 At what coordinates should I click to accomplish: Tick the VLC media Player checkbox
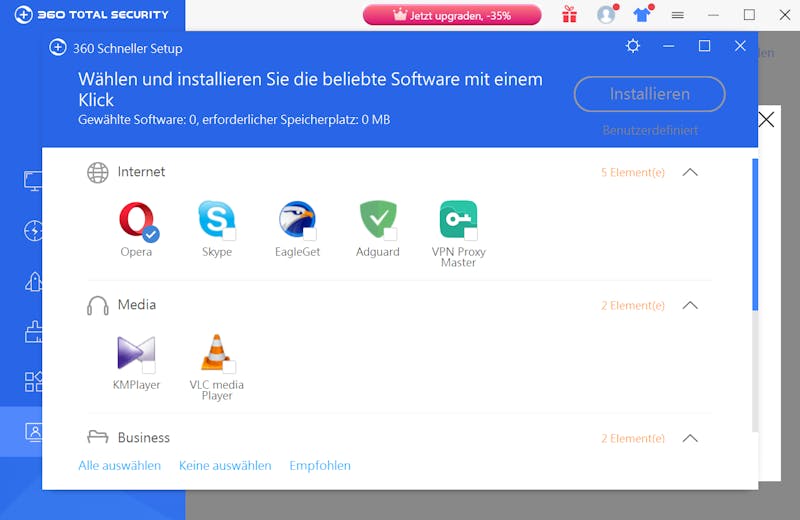(230, 367)
